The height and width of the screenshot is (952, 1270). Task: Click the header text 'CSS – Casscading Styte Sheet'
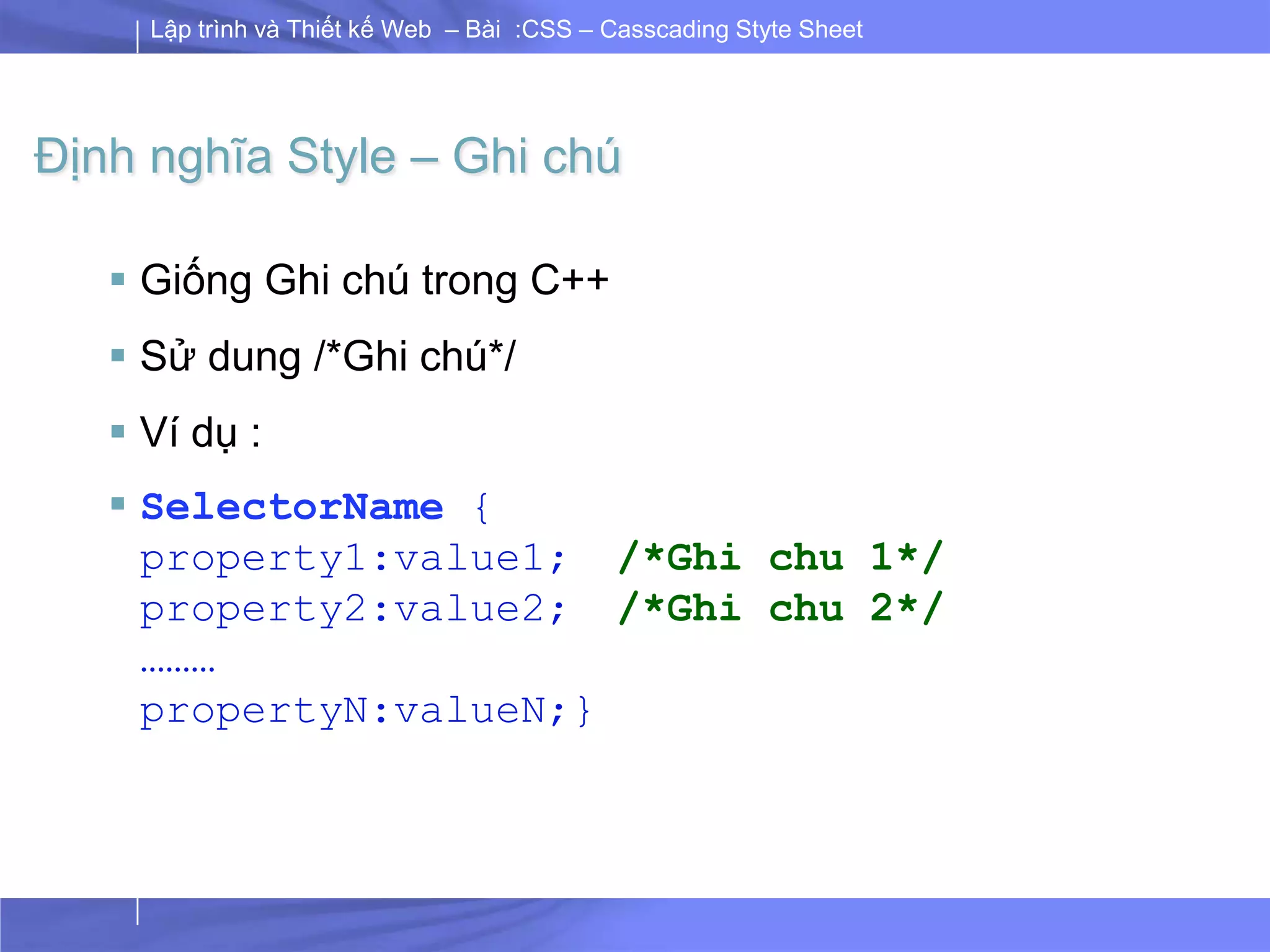(x=693, y=30)
